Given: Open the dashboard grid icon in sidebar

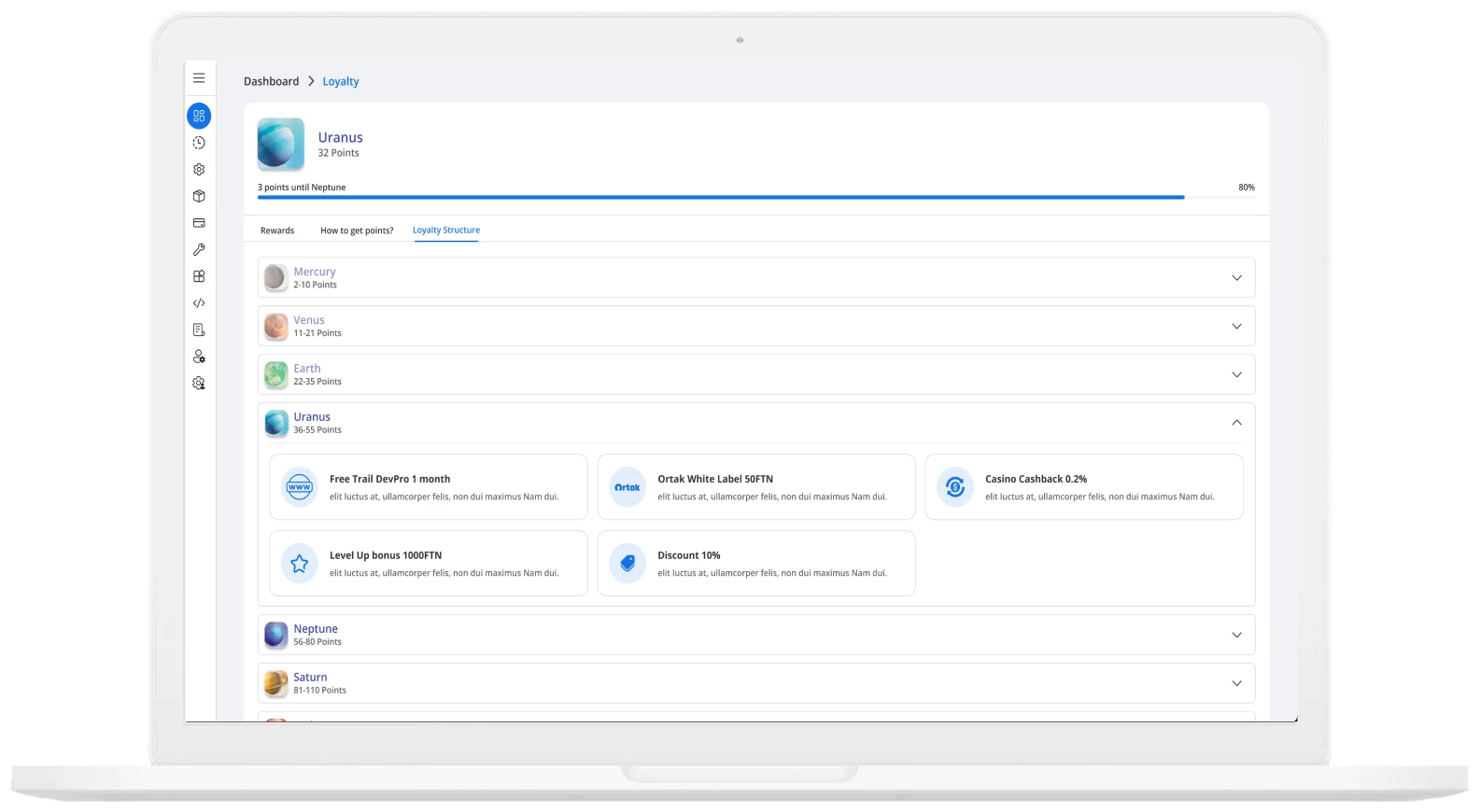Looking at the screenshot, I should 199,116.
